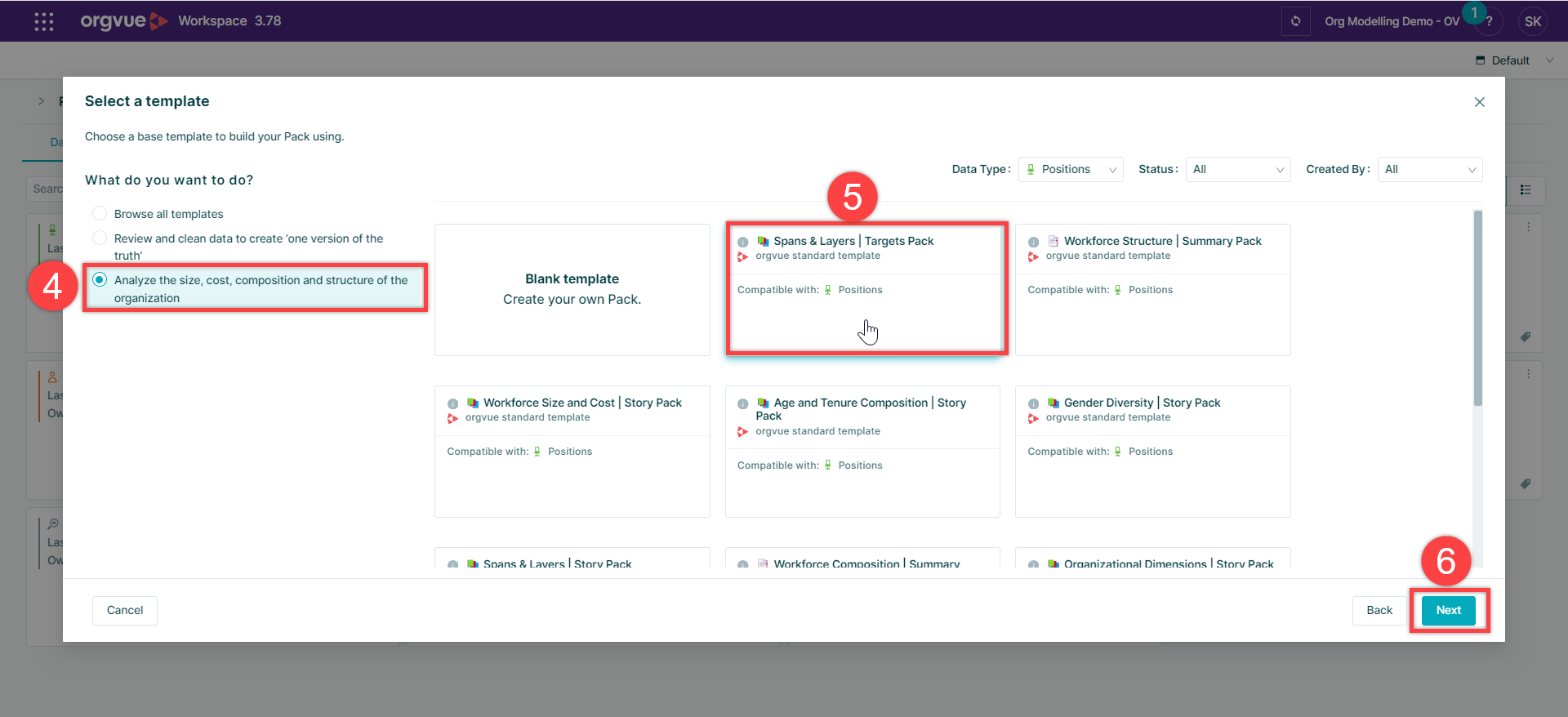
Task: Choose Organizational Dimensions Story Pack template
Action: [x=1153, y=559]
